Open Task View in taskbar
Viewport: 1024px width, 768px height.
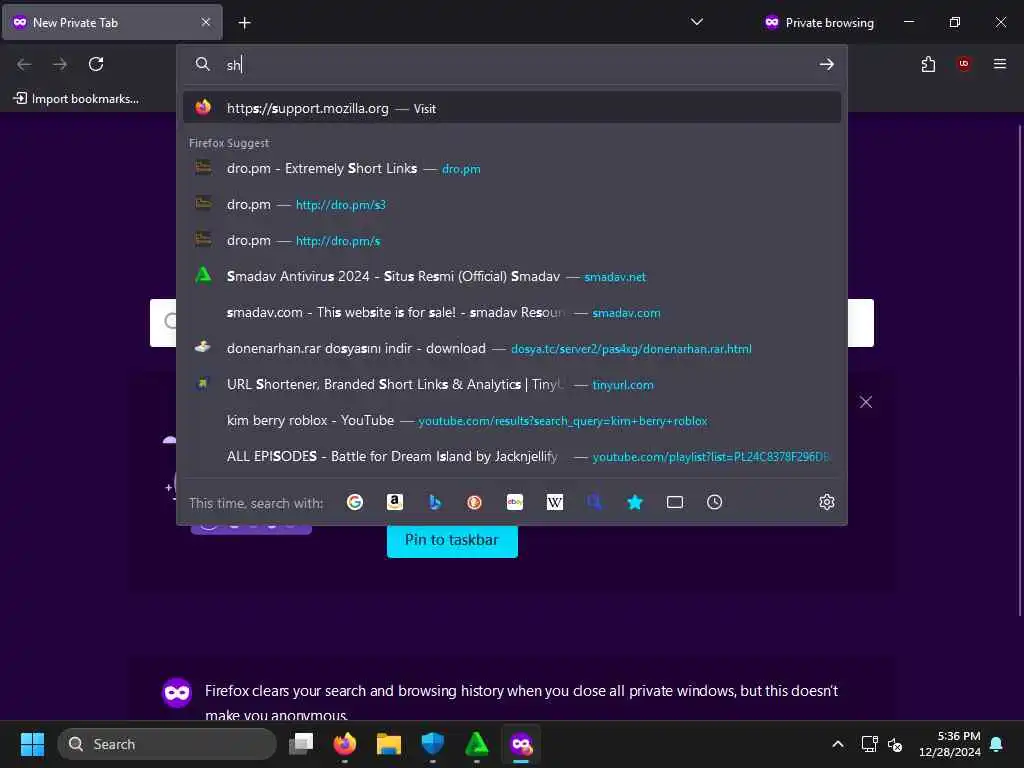pyautogui.click(x=301, y=744)
